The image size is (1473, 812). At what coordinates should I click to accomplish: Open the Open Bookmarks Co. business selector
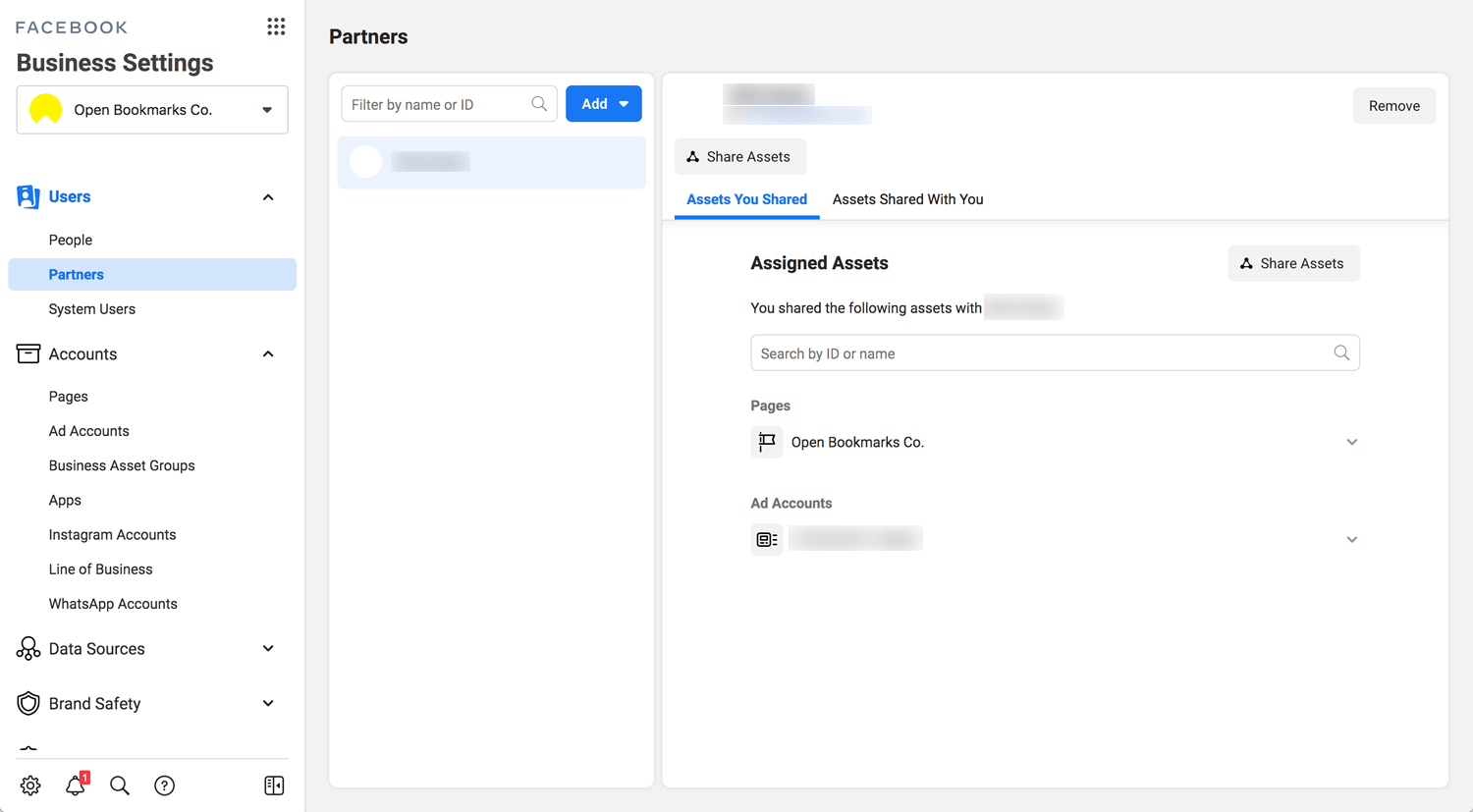[x=152, y=109]
